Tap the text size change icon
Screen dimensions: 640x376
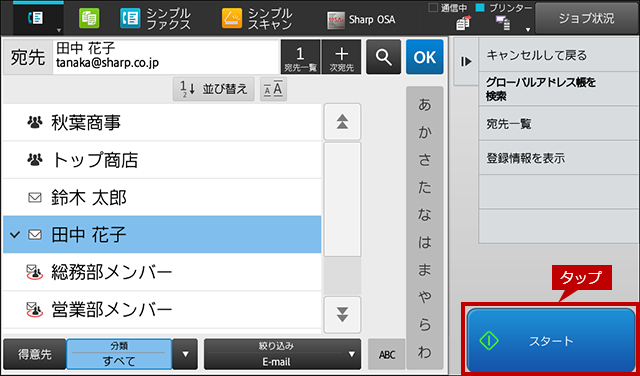coord(273,89)
